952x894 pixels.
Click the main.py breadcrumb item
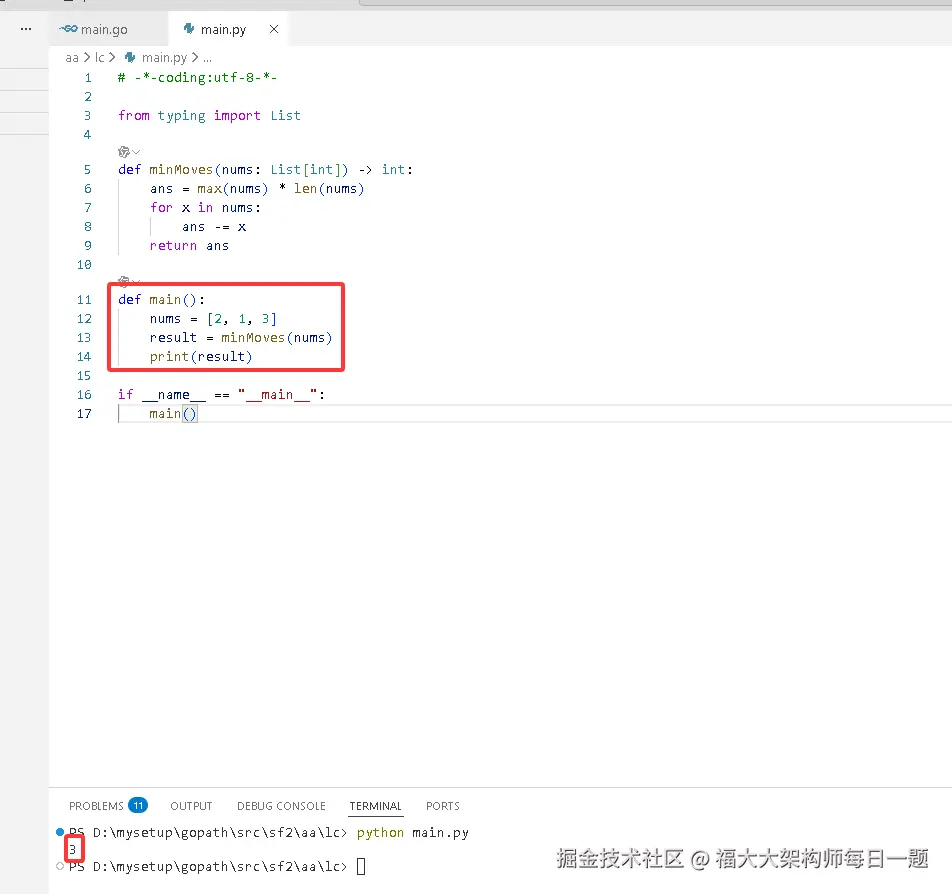click(164, 58)
